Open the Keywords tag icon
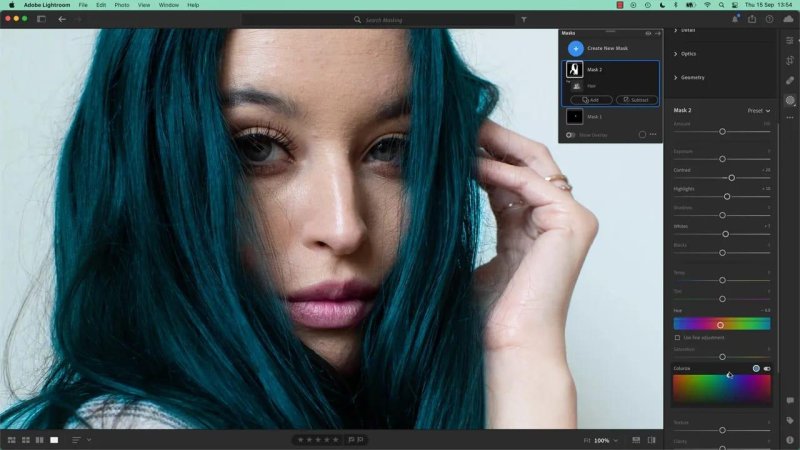800x450 pixels. click(790, 420)
